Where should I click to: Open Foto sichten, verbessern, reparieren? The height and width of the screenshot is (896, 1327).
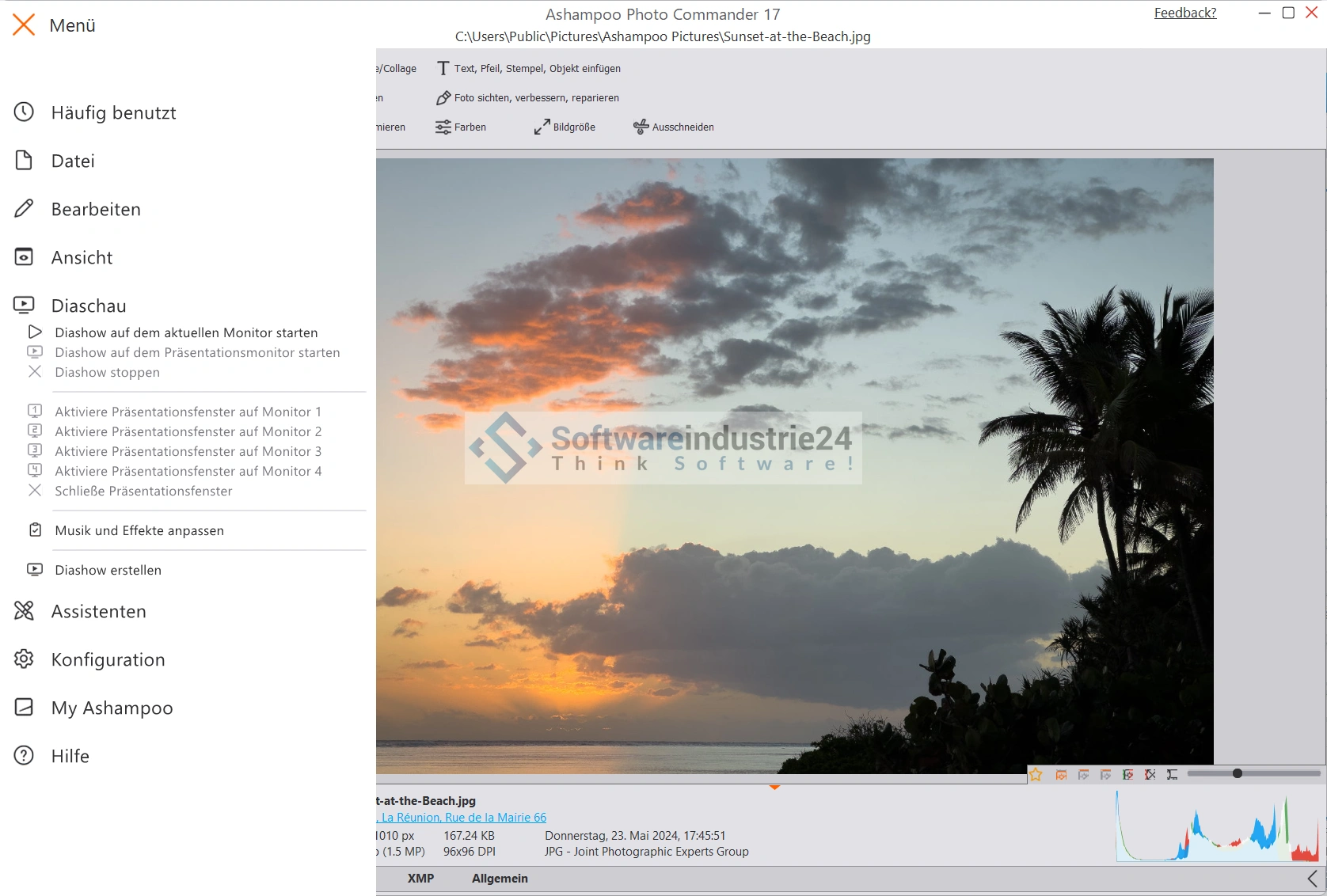coord(527,98)
